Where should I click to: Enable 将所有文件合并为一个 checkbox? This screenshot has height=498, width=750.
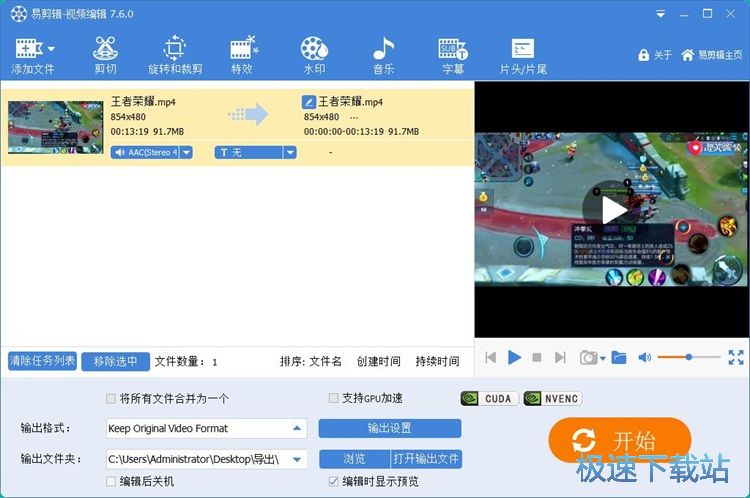click(x=111, y=398)
